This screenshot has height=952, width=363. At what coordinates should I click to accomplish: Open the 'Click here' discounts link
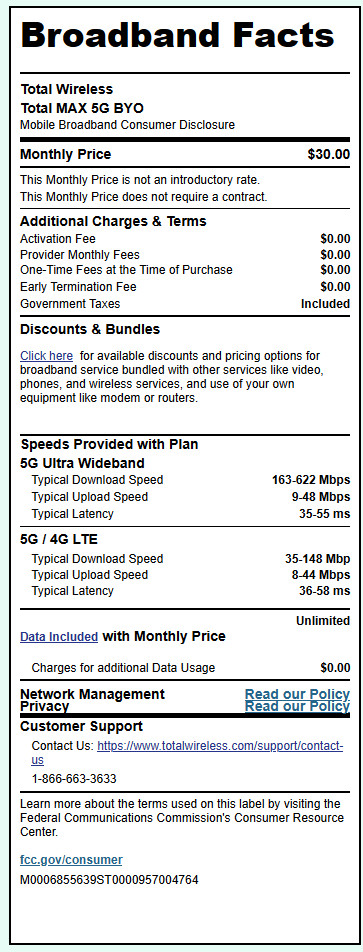tap(46, 356)
